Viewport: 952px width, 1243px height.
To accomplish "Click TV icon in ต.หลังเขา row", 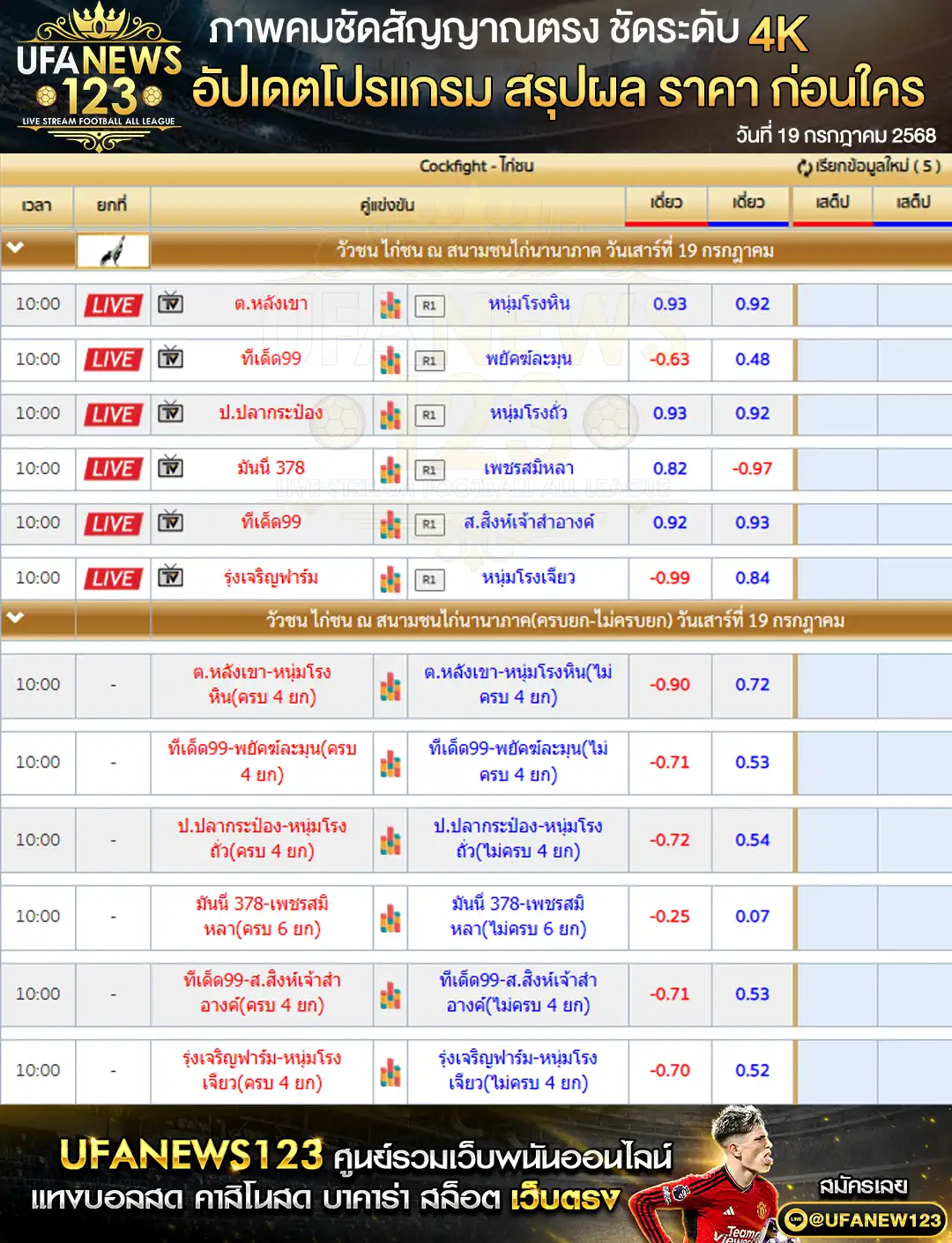I will click(x=170, y=303).
